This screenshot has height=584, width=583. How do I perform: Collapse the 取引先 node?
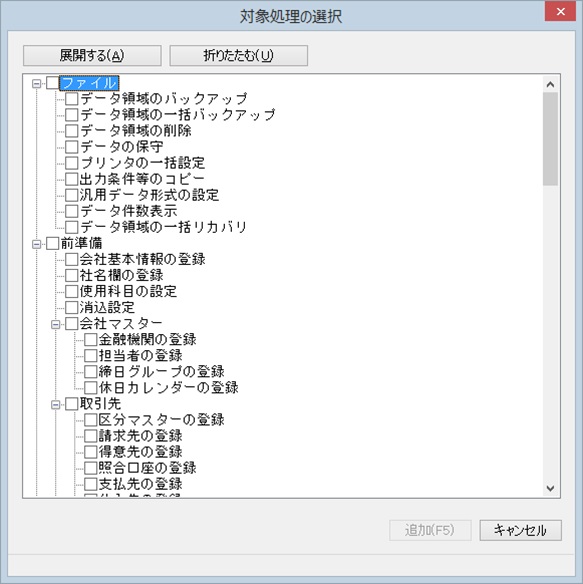(56, 405)
